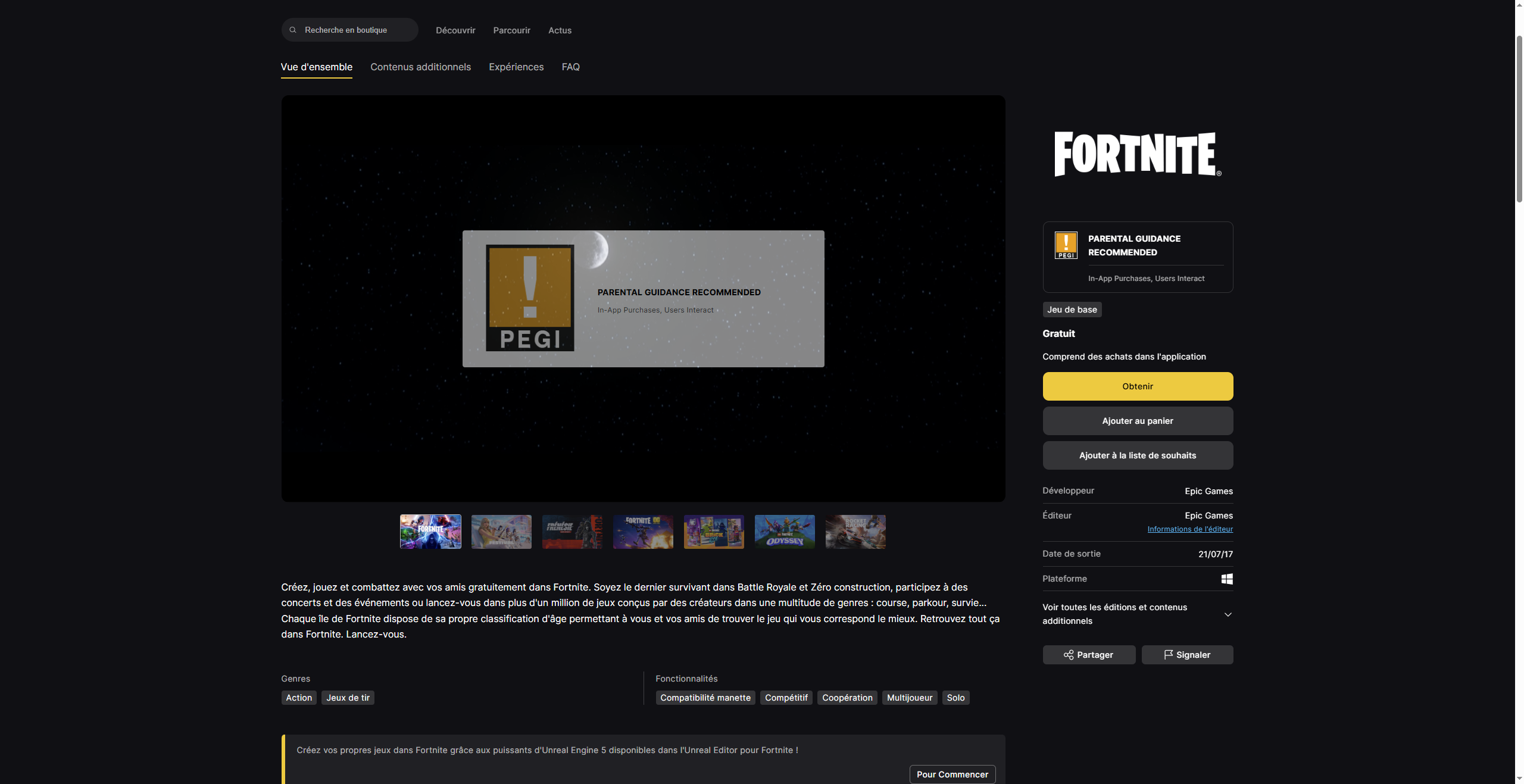Switch to the Contenus additionnels tab
Viewport: 1524px width, 784px height.
coord(420,67)
